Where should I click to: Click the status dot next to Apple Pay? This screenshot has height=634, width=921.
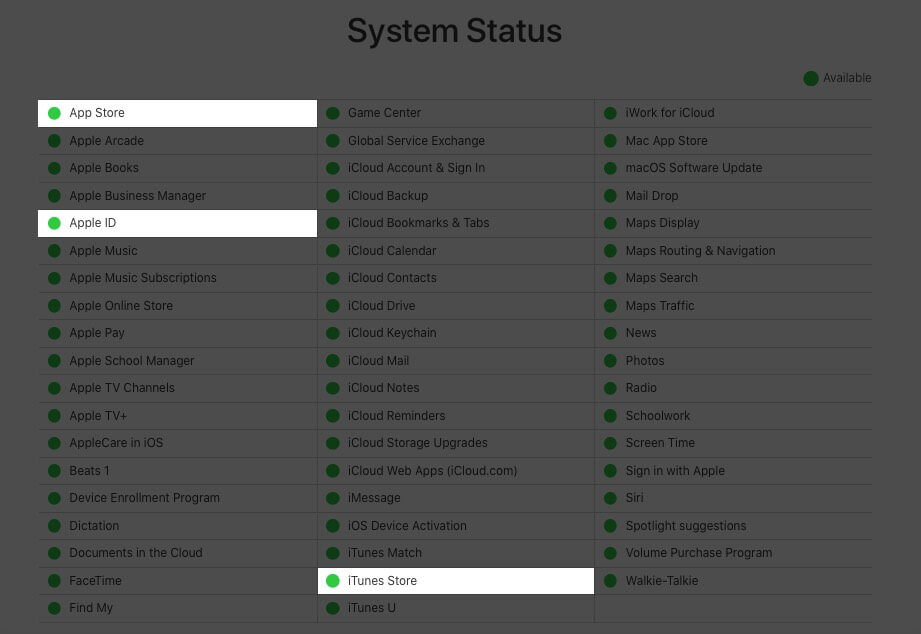pyautogui.click(x=54, y=333)
